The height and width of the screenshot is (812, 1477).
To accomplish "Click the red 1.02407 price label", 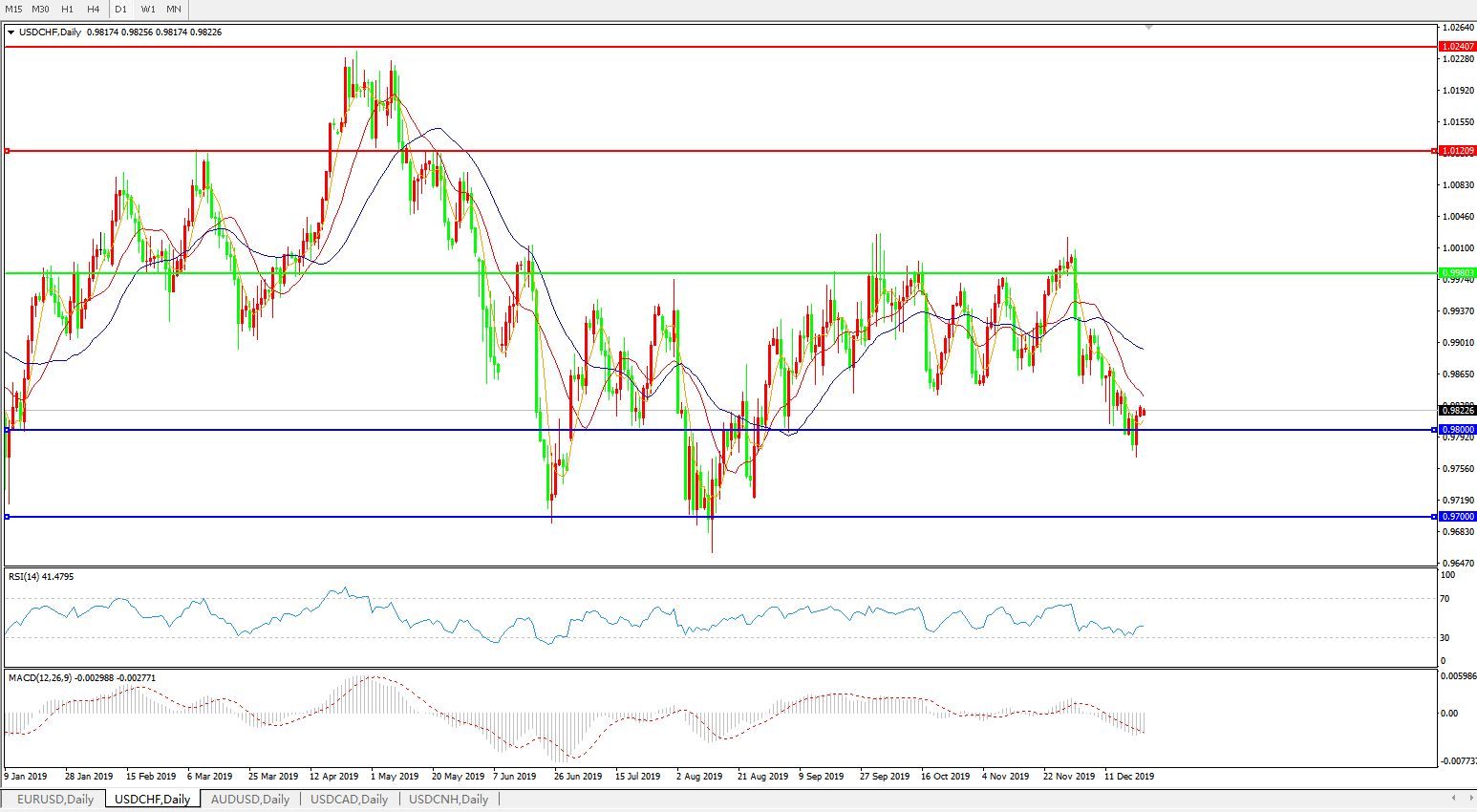I will pos(1457,47).
